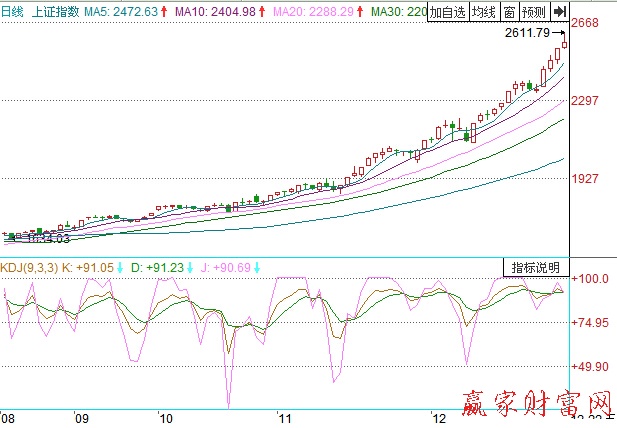This screenshot has height=428, width=617.
Task: Click the 上证指数 index name
Action: [x=55, y=12]
